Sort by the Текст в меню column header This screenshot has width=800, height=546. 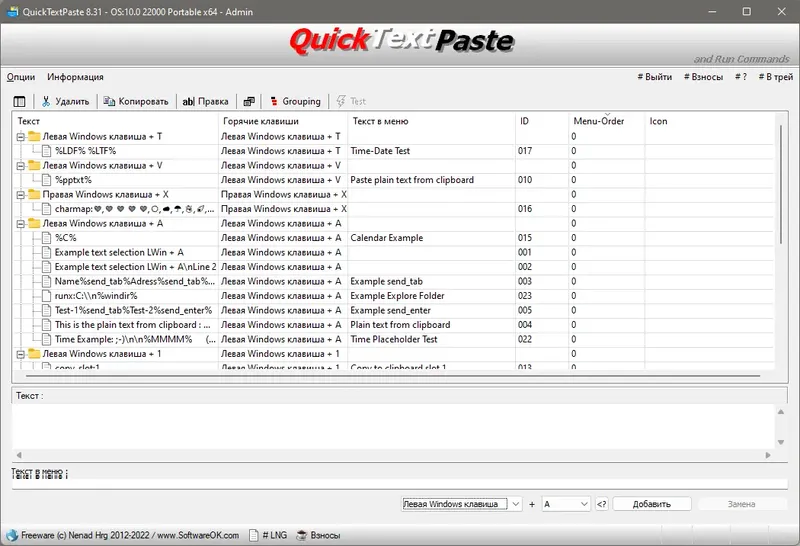432,121
